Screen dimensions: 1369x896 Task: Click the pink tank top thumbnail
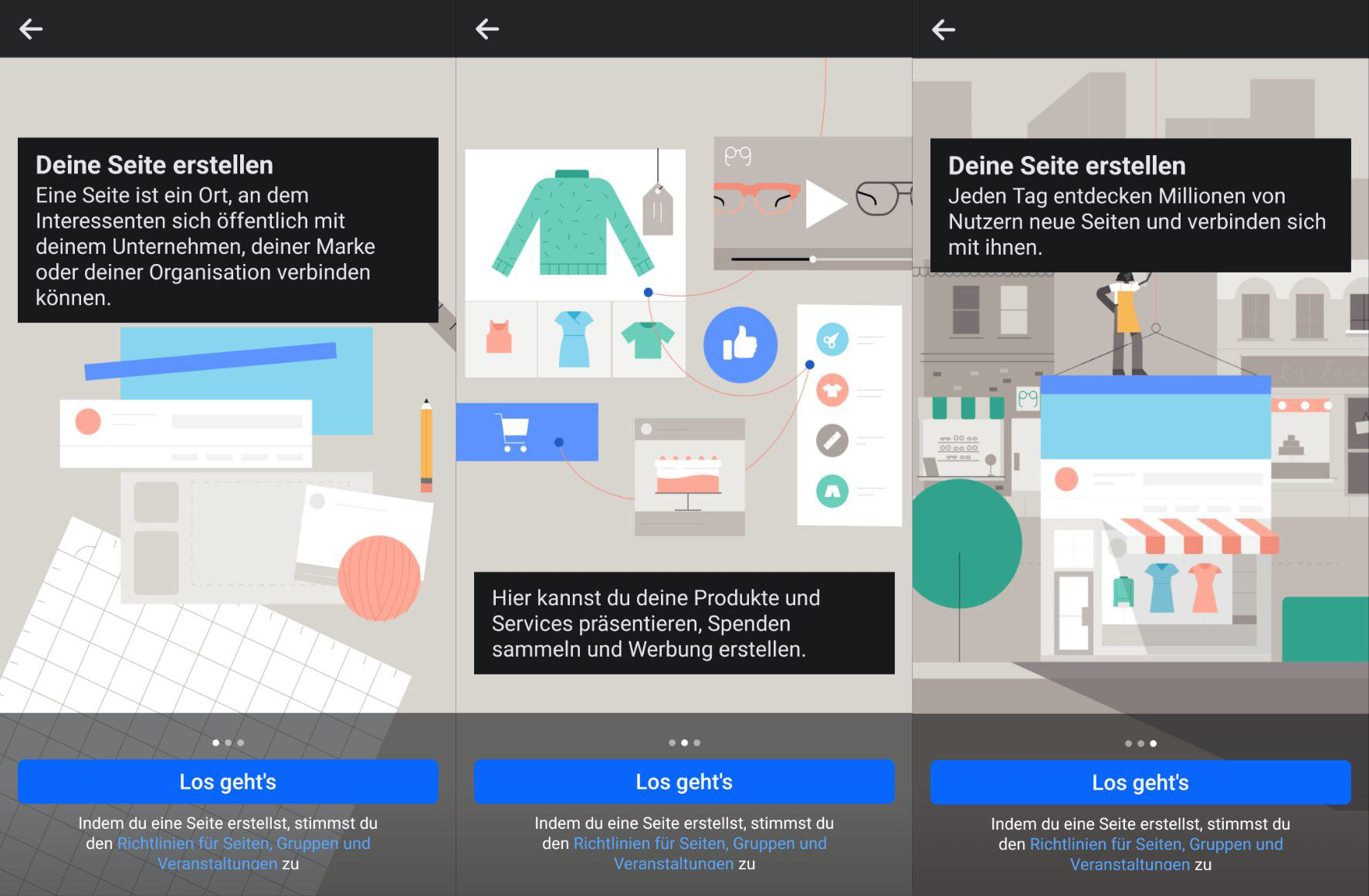coord(500,339)
